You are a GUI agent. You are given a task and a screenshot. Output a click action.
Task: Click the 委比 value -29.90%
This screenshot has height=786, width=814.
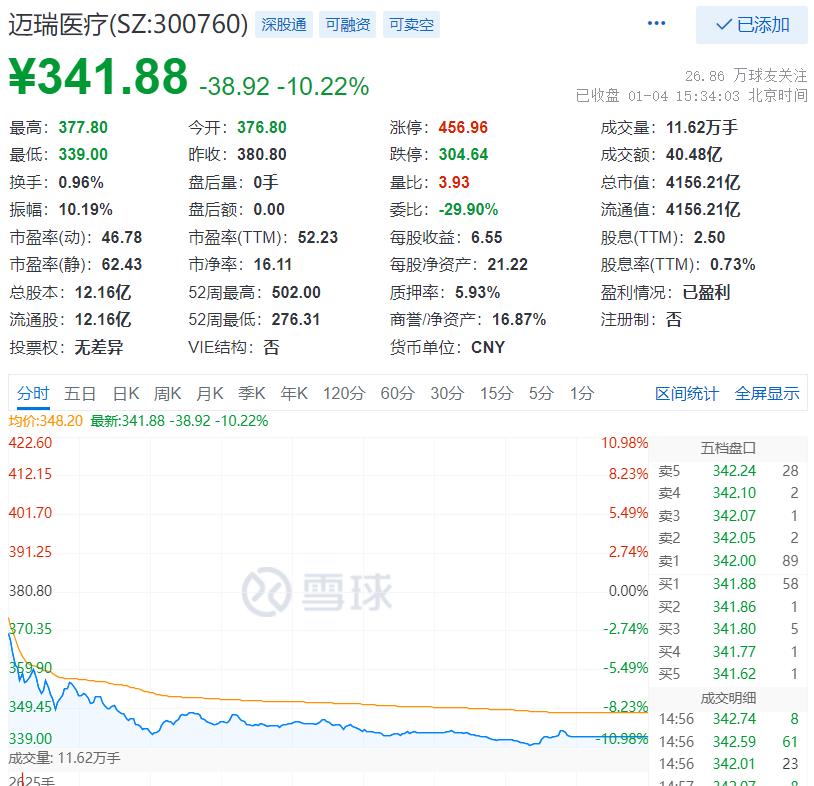(x=468, y=209)
